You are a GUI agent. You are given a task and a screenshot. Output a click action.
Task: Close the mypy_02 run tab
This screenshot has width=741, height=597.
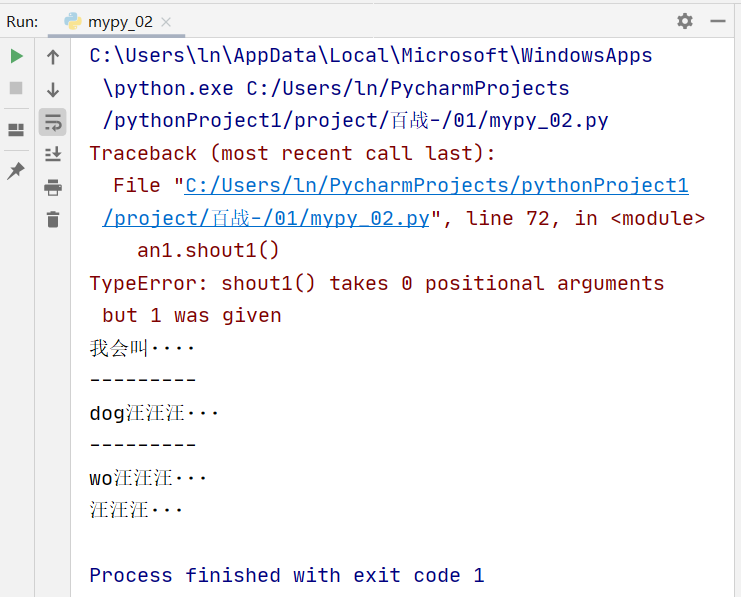pyautogui.click(x=166, y=22)
